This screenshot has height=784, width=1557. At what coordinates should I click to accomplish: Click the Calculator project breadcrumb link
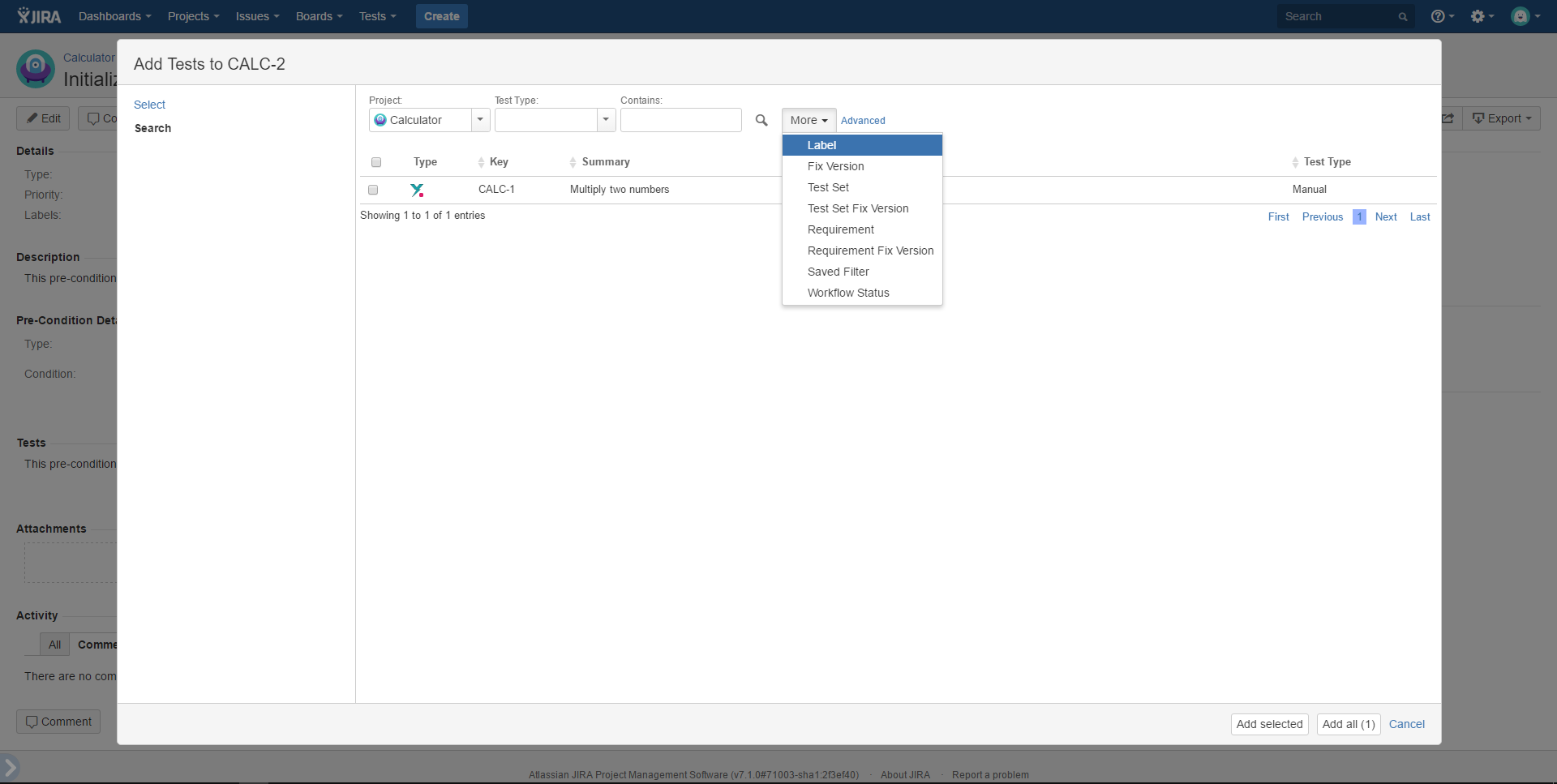coord(89,58)
